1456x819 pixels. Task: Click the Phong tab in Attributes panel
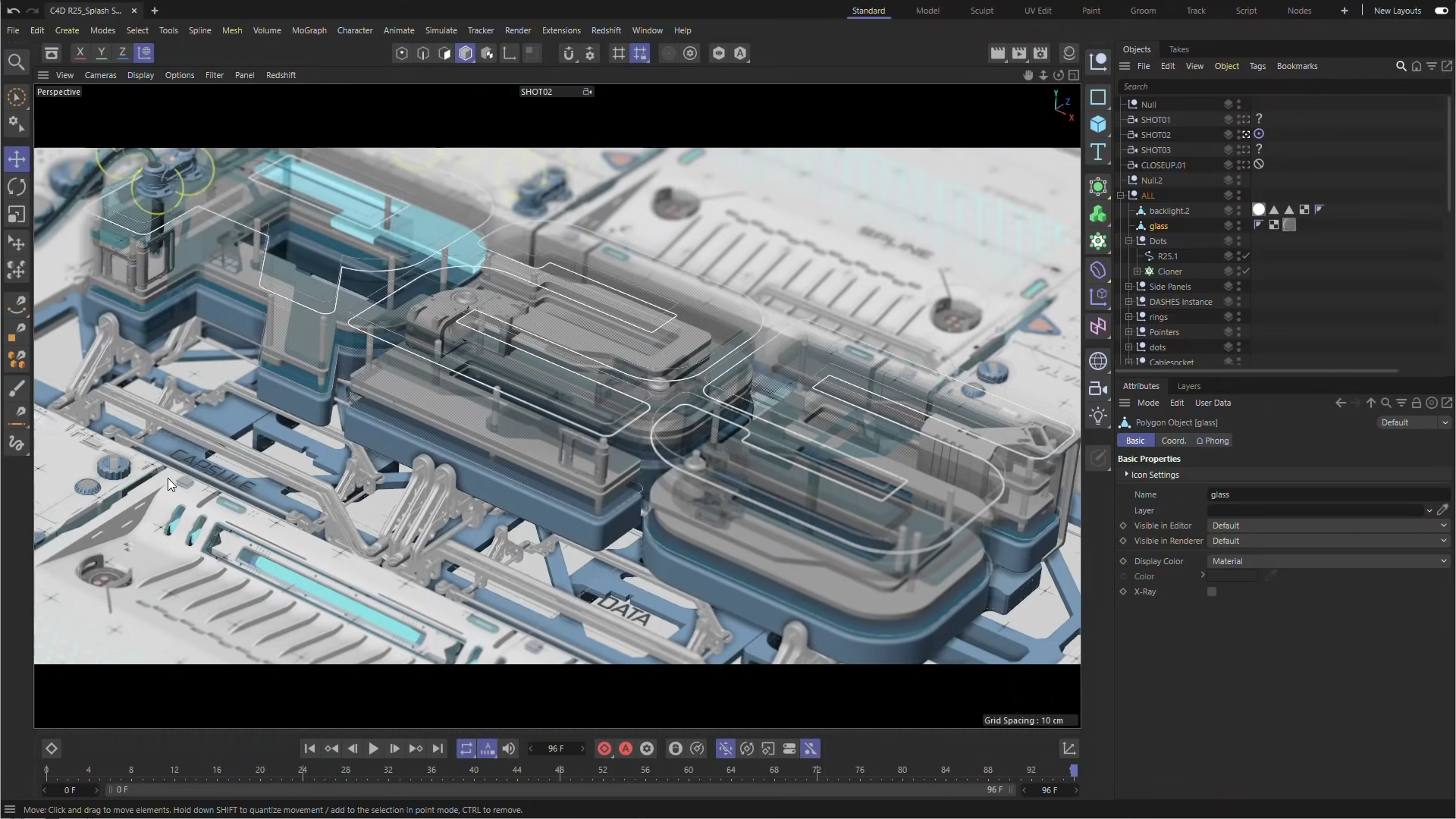coord(1215,440)
